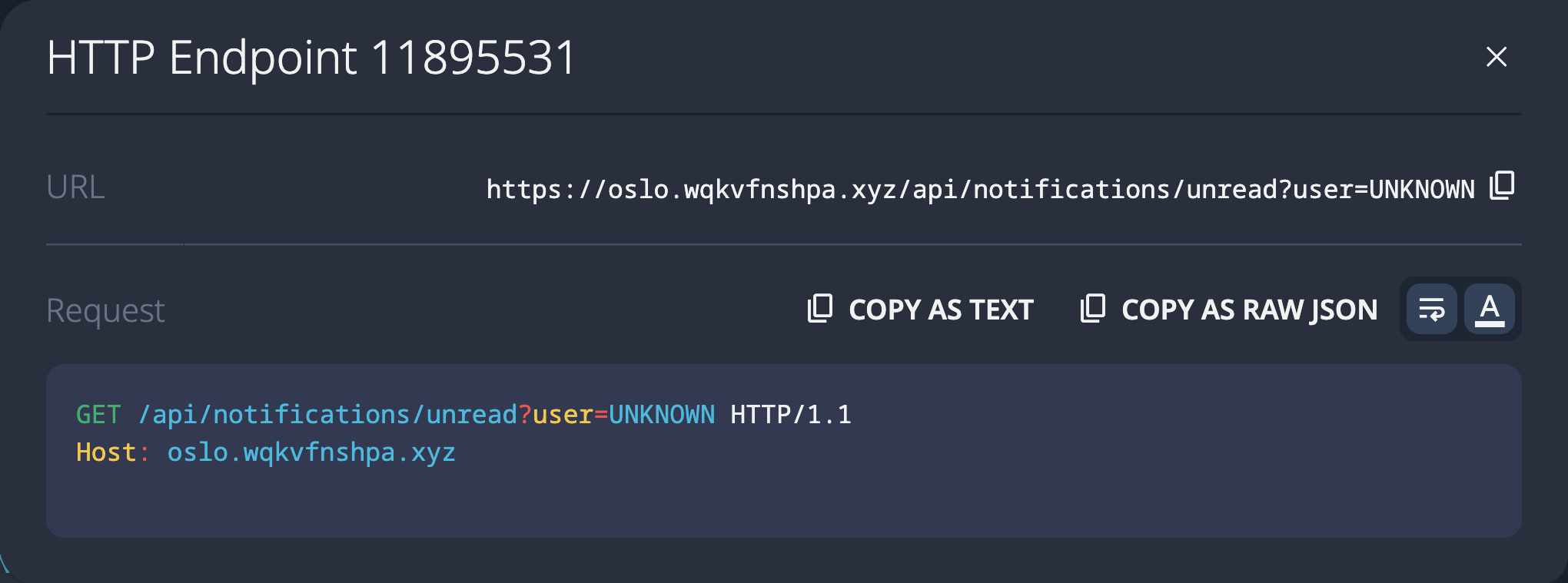
Task: Close the HTTP Endpoint dialog
Action: [x=1496, y=57]
